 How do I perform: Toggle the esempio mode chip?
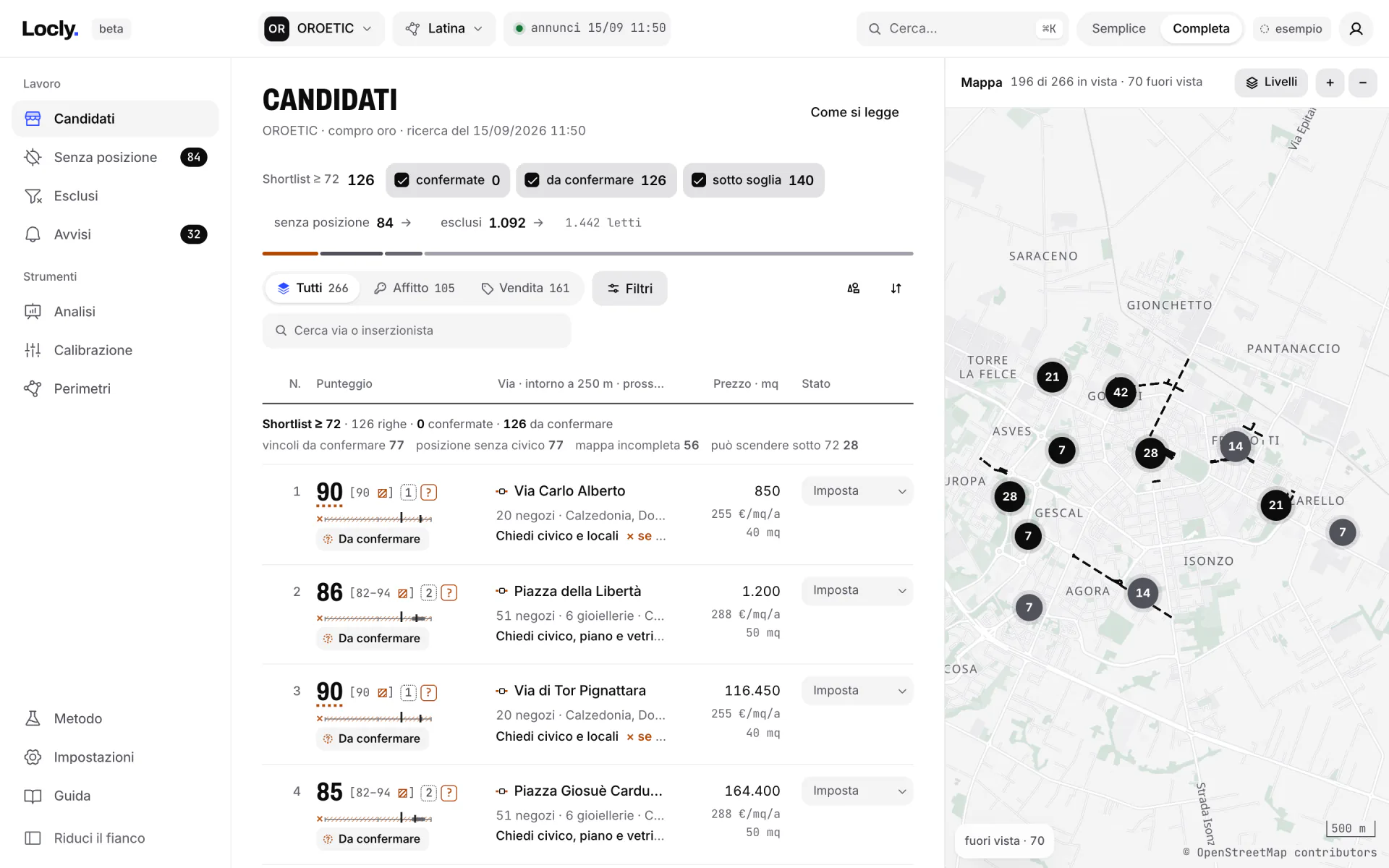[x=1291, y=29]
